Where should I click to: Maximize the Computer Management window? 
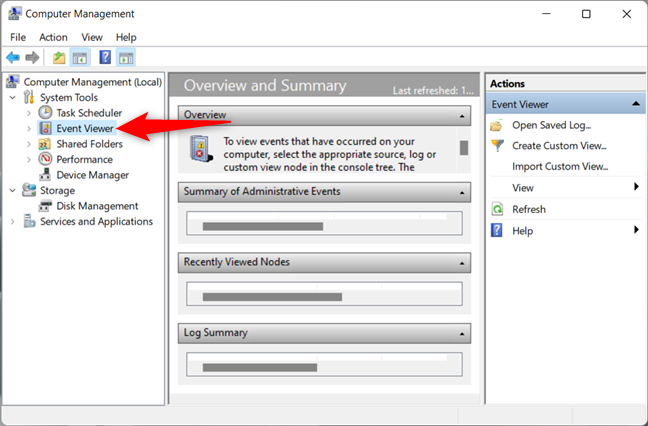point(586,14)
